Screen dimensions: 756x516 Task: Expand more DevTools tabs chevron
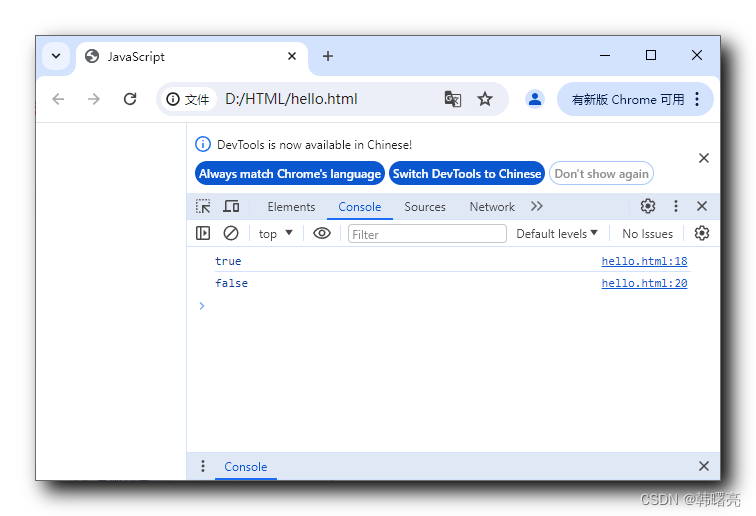(537, 206)
